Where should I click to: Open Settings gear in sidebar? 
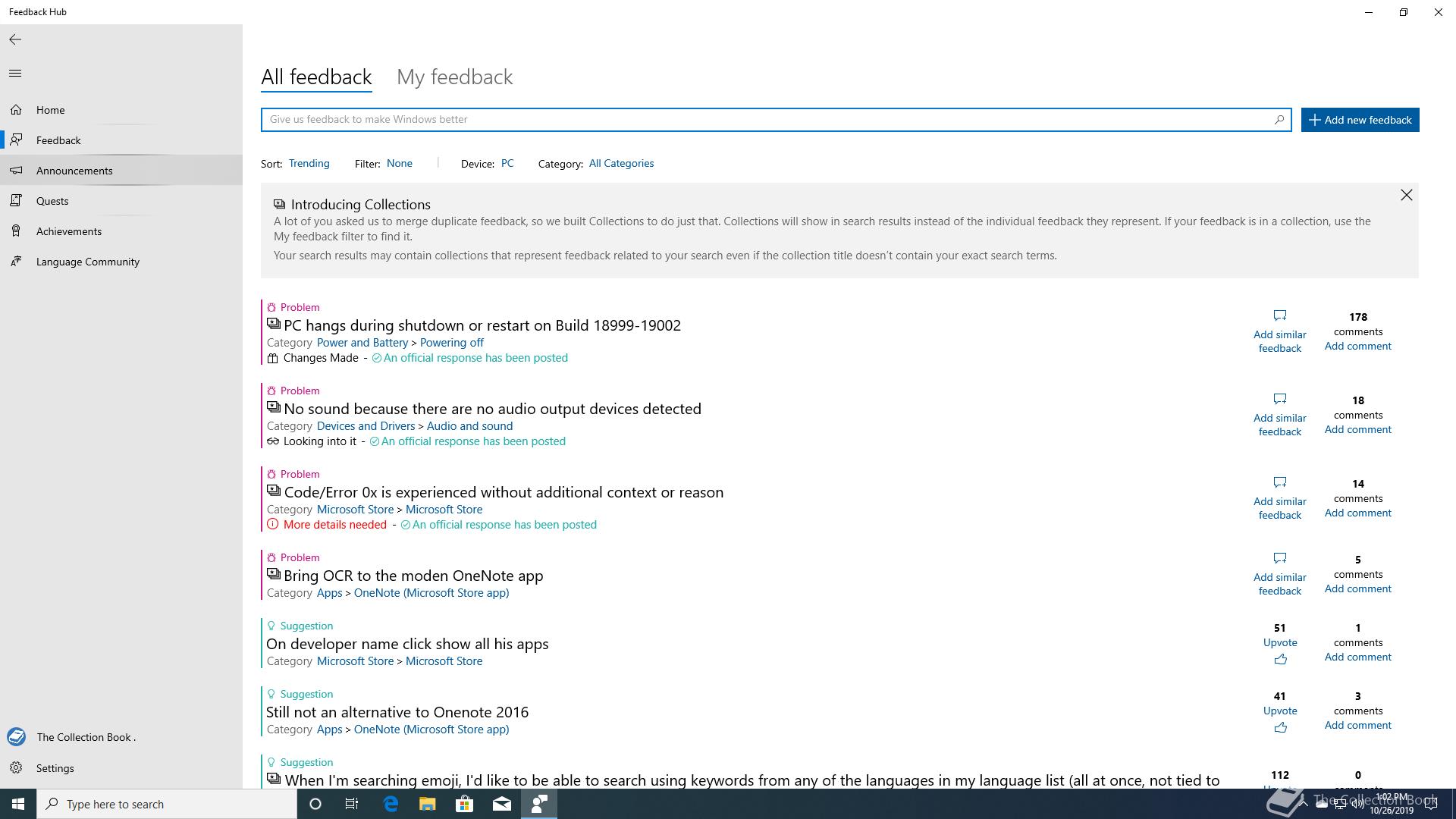[16, 768]
